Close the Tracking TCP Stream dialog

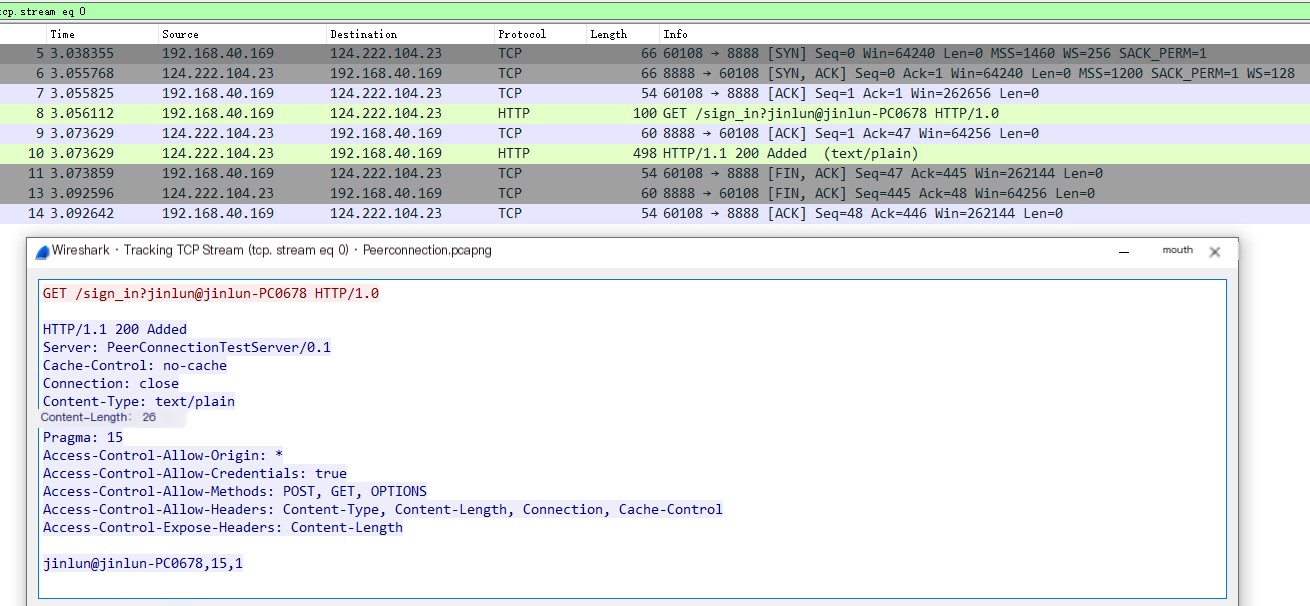click(x=1215, y=252)
